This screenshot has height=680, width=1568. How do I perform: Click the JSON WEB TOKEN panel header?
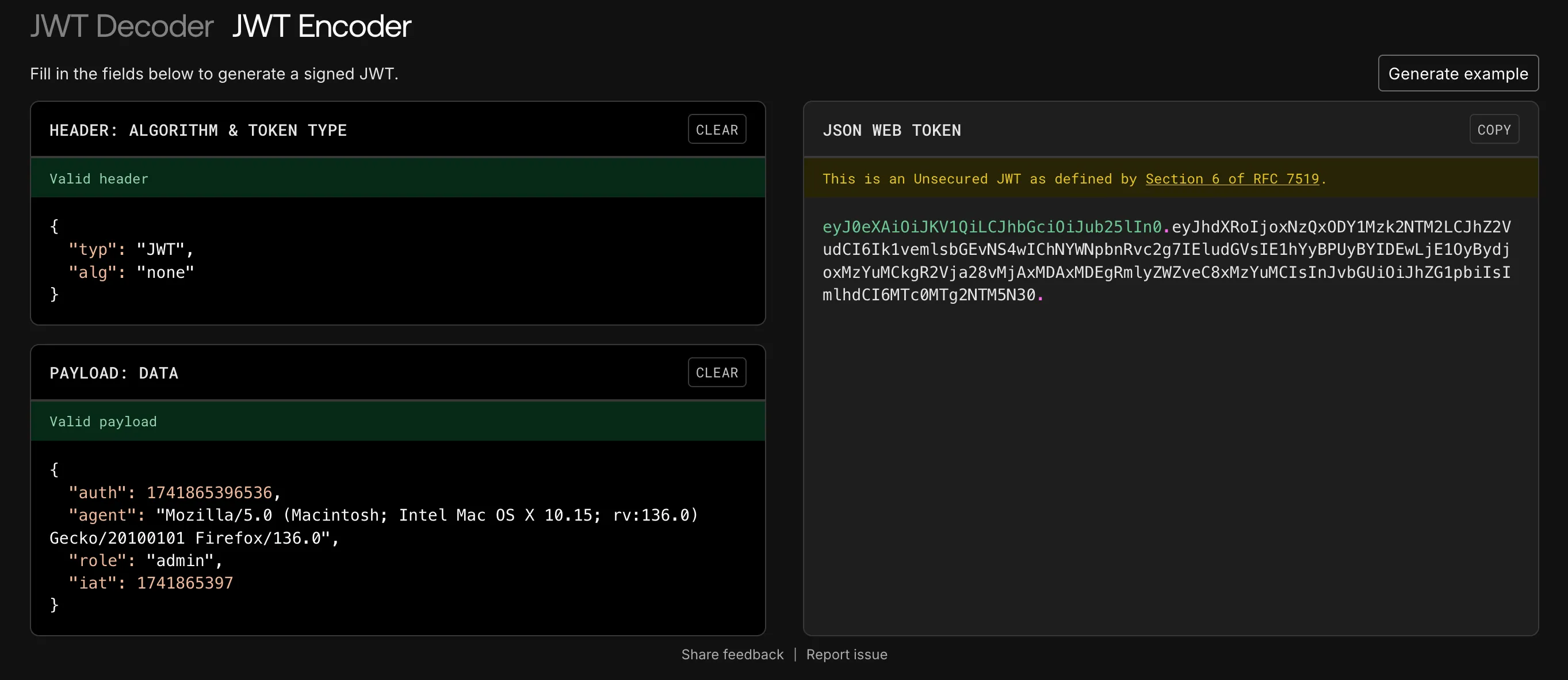pos(892,129)
